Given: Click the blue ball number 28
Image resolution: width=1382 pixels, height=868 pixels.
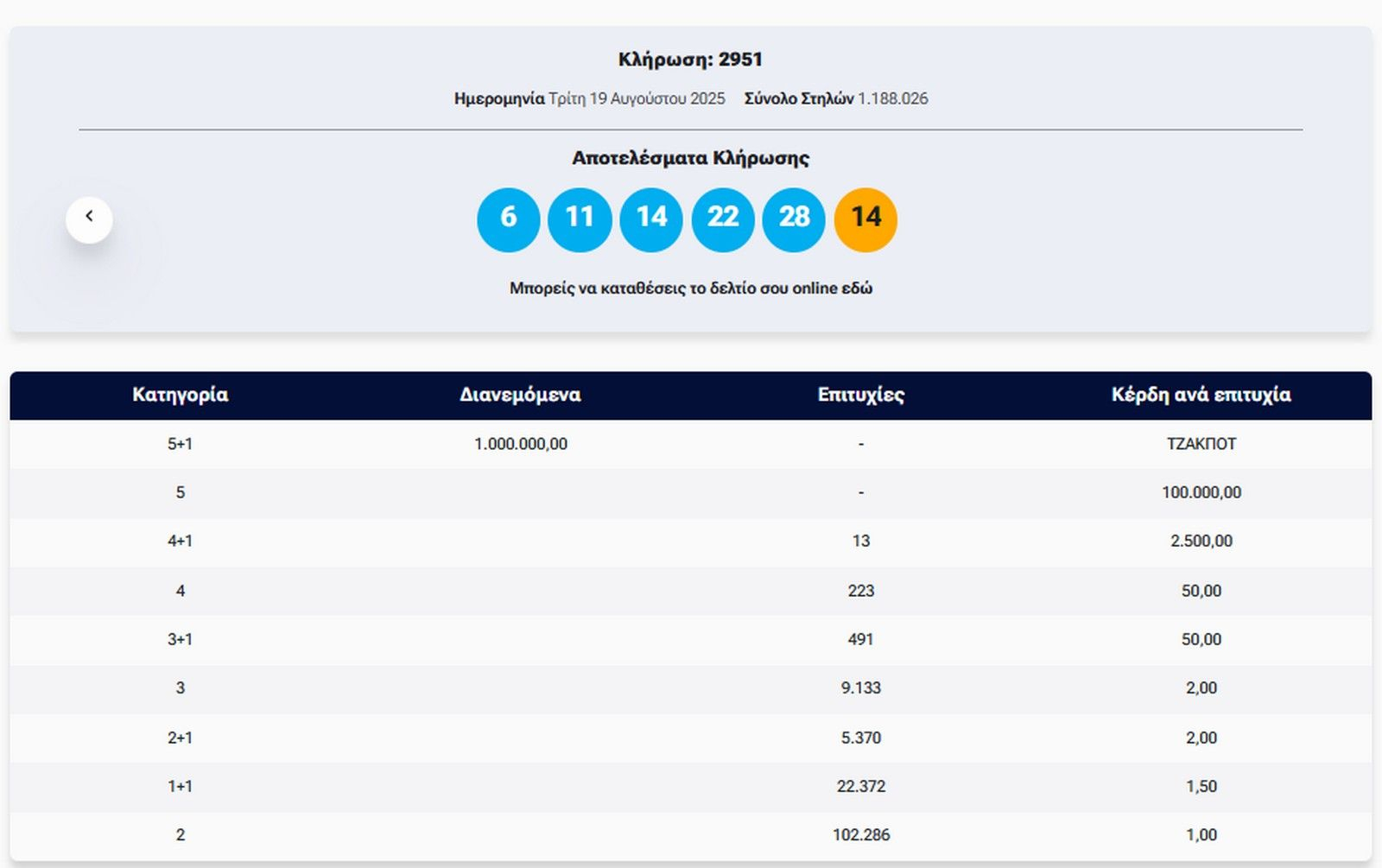Looking at the screenshot, I should point(794,219).
